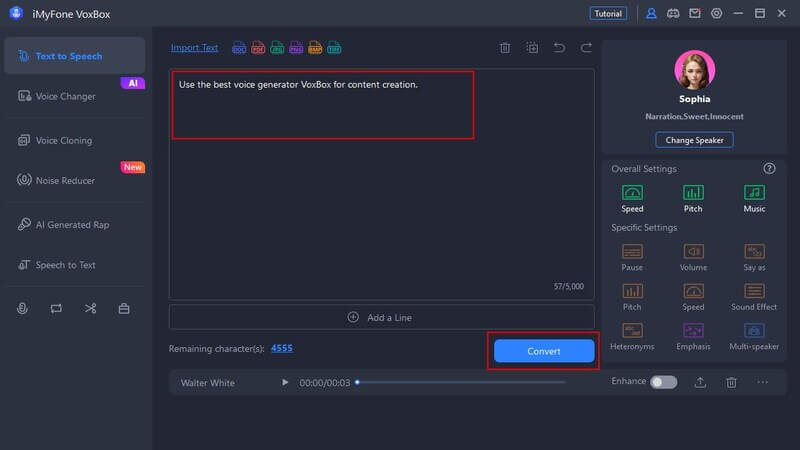Clear text with the trash icon above editor
Screen dimensions: 800x450
(505, 48)
